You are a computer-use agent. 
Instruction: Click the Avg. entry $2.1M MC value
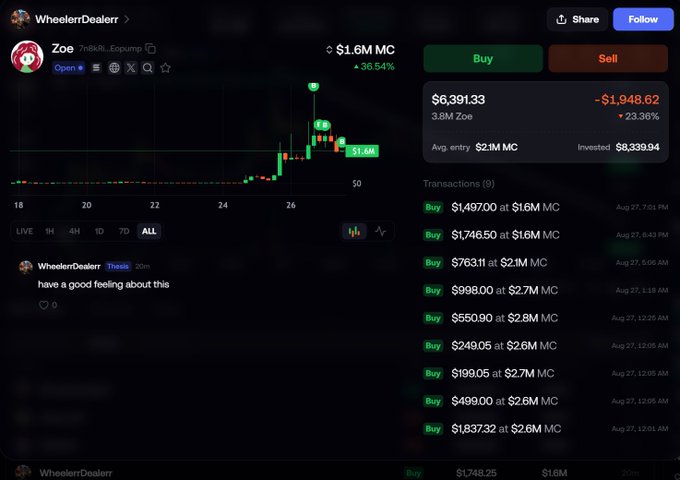(497, 147)
